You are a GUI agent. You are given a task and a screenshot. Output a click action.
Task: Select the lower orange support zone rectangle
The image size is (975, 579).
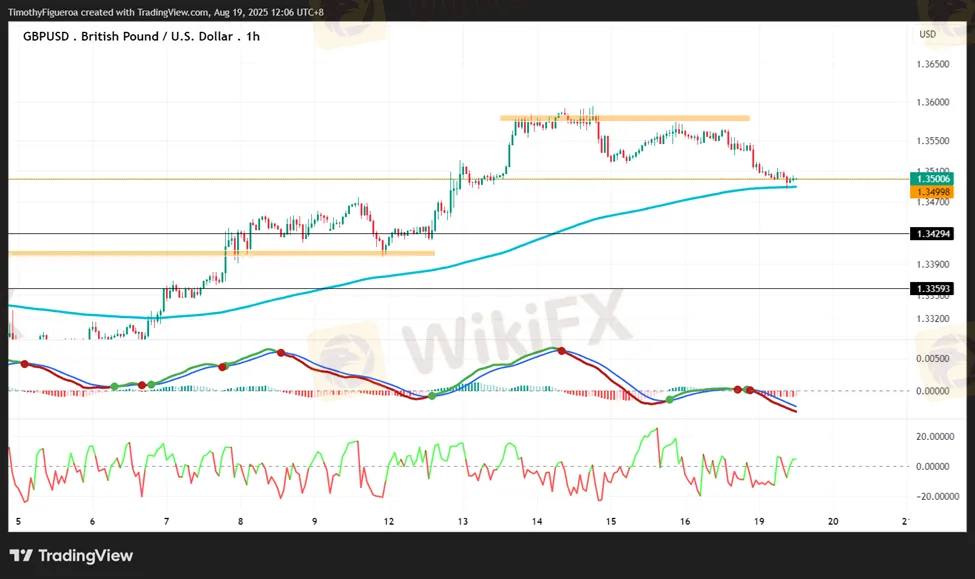pyautogui.click(x=220, y=253)
